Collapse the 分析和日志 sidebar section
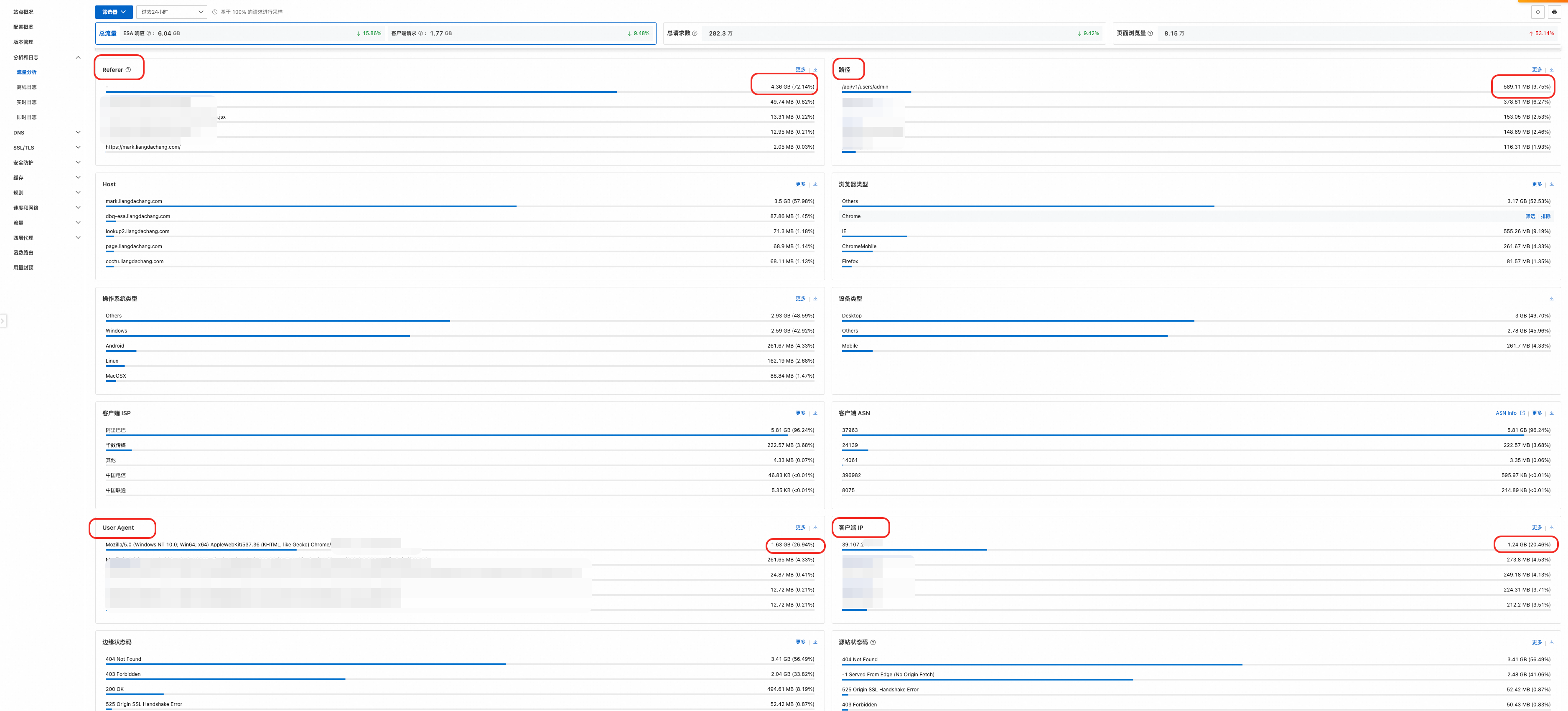This screenshot has height=711, width=1568. point(78,58)
